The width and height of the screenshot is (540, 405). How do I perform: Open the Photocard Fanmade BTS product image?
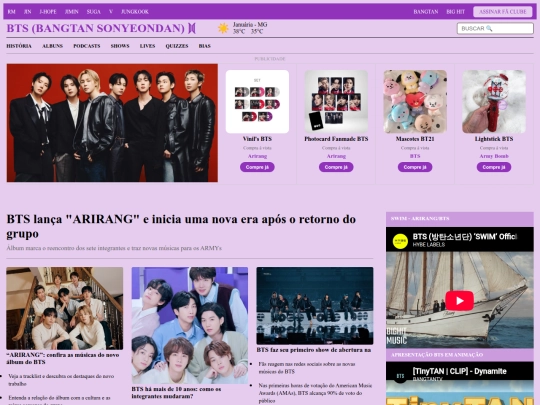336,102
